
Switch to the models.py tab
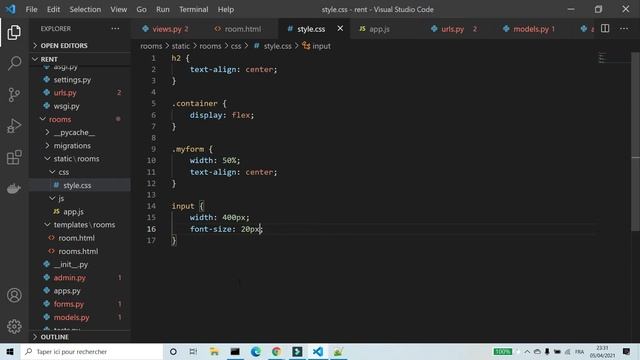[530, 29]
